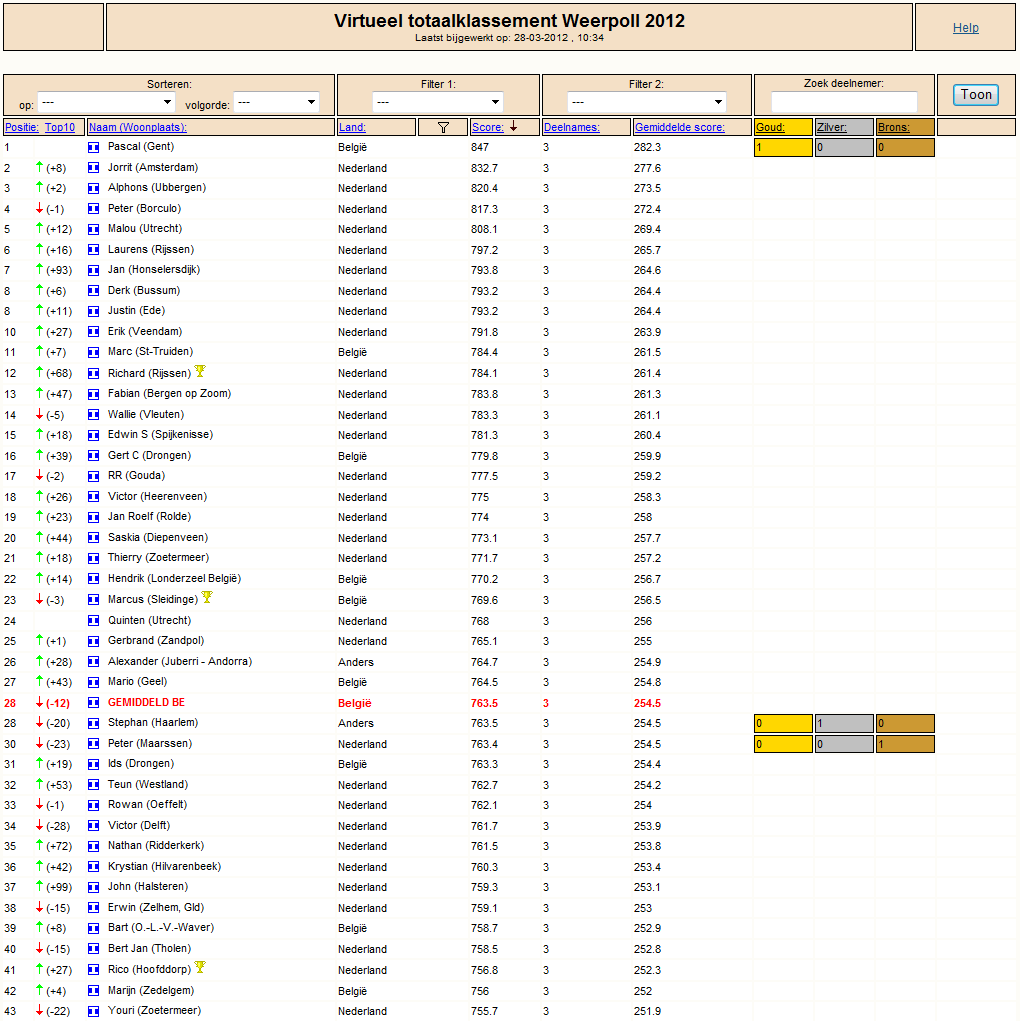Viewport: 1020px width, 1021px height.
Task: Click the Brons bronze header swatch
Action: [x=905, y=128]
